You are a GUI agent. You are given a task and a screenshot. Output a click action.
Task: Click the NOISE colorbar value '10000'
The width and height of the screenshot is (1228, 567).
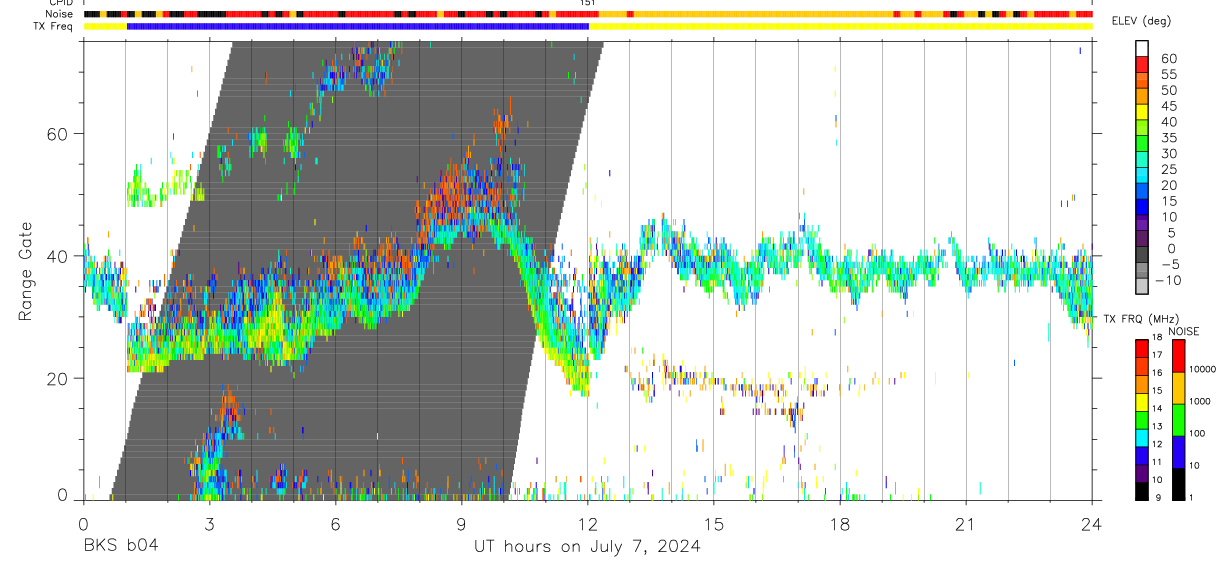(1202, 369)
